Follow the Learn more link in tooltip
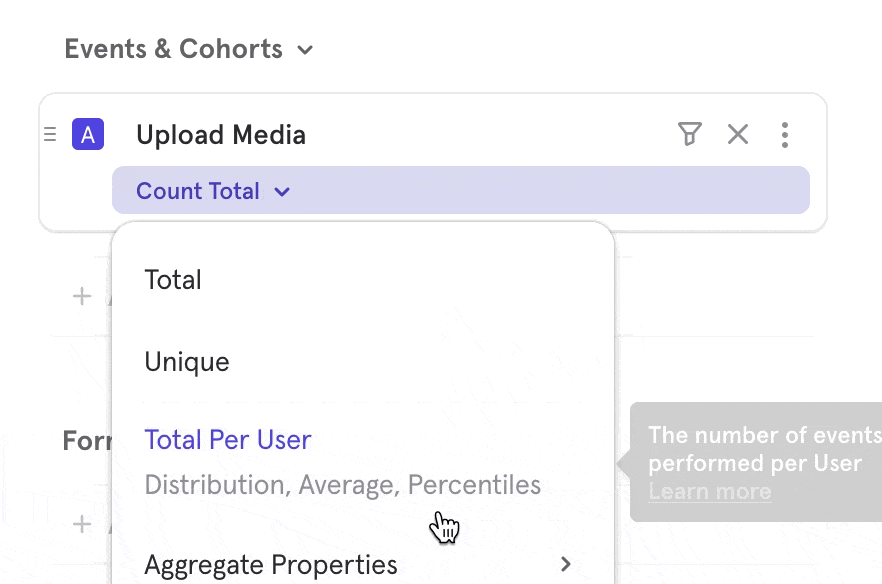882x584 pixels. (x=709, y=491)
